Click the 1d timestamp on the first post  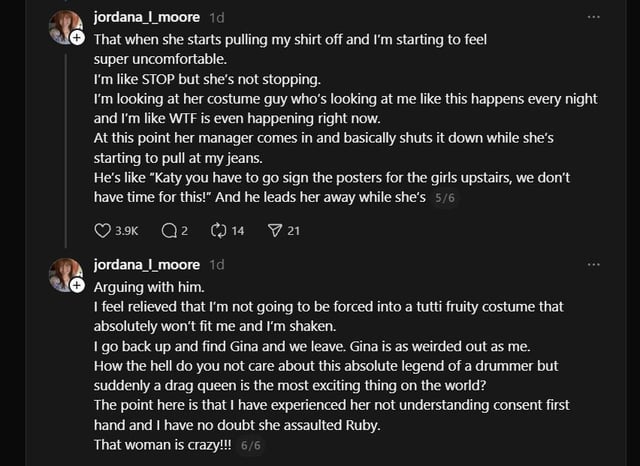tap(218, 18)
